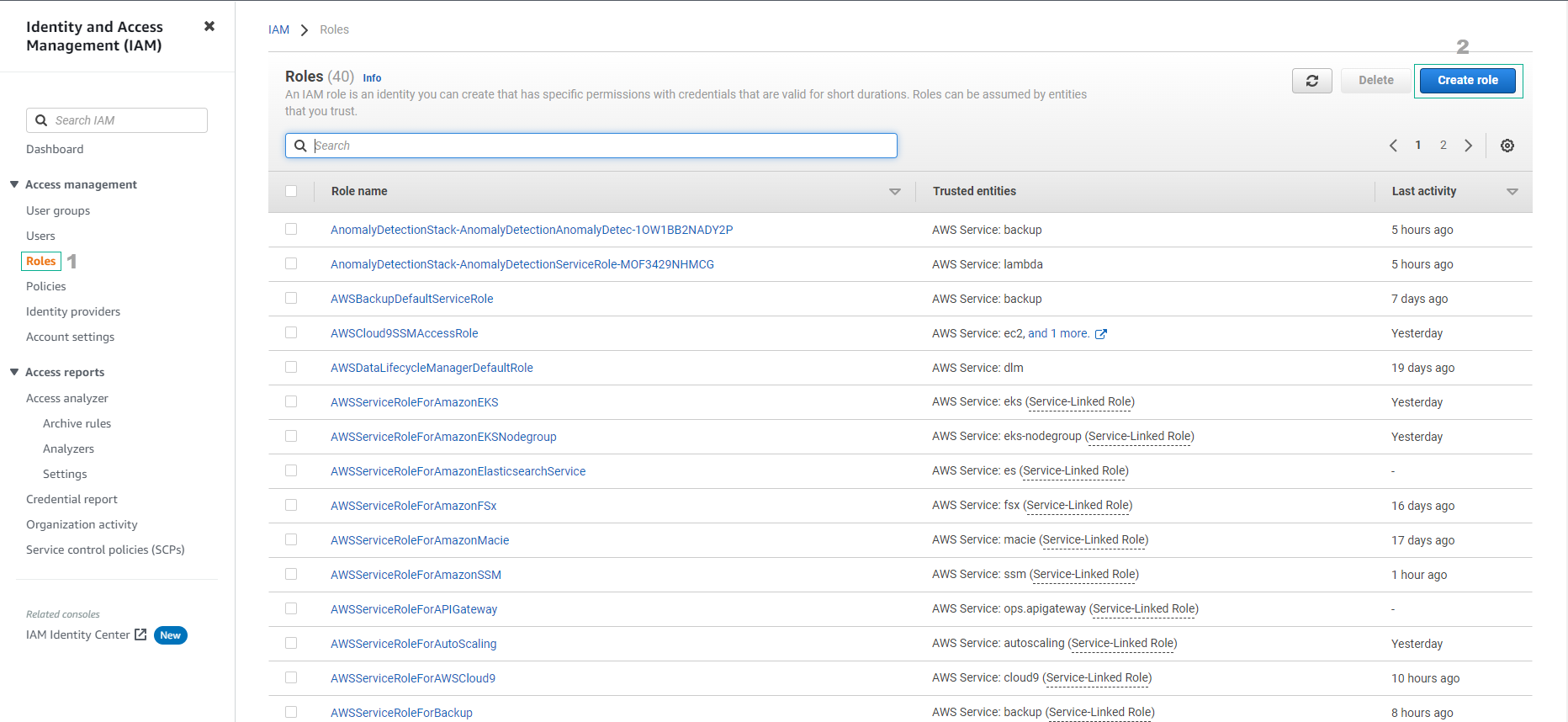Click macie Service-Linked Role label
This screenshot has height=722, width=1568.
[1094, 540]
